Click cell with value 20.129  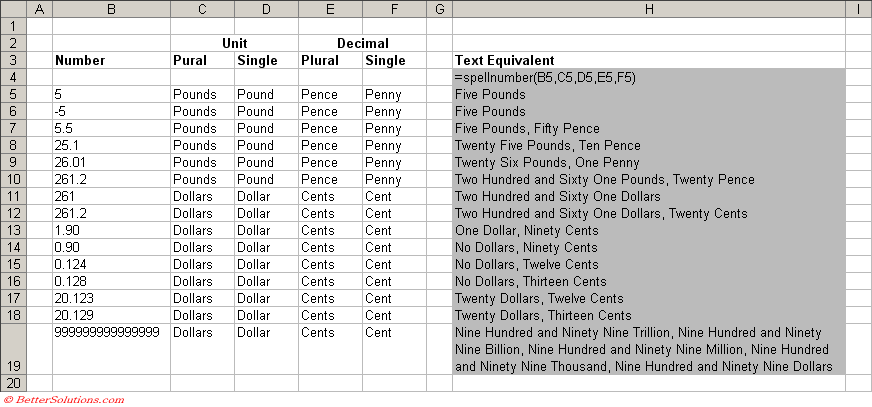pyautogui.click(x=110, y=315)
